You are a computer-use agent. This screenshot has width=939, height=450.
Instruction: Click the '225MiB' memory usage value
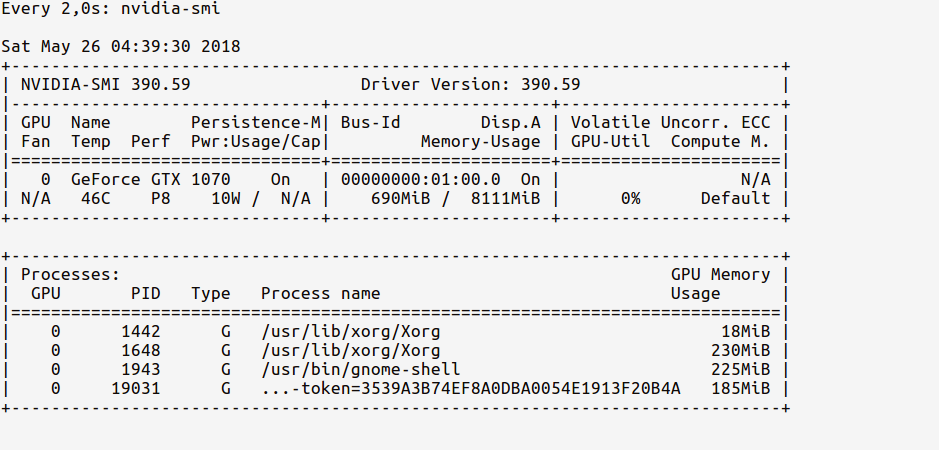point(741,370)
